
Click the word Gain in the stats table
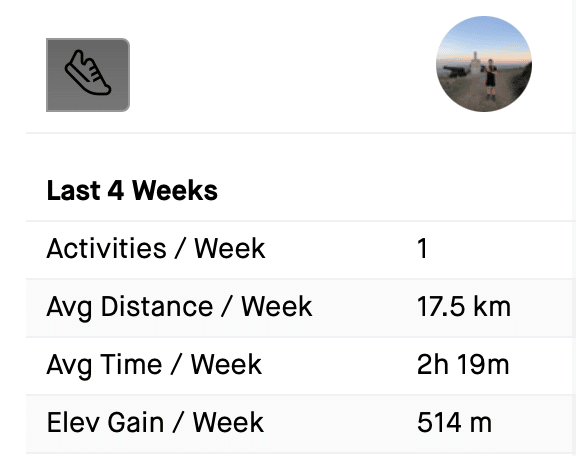tap(136, 423)
